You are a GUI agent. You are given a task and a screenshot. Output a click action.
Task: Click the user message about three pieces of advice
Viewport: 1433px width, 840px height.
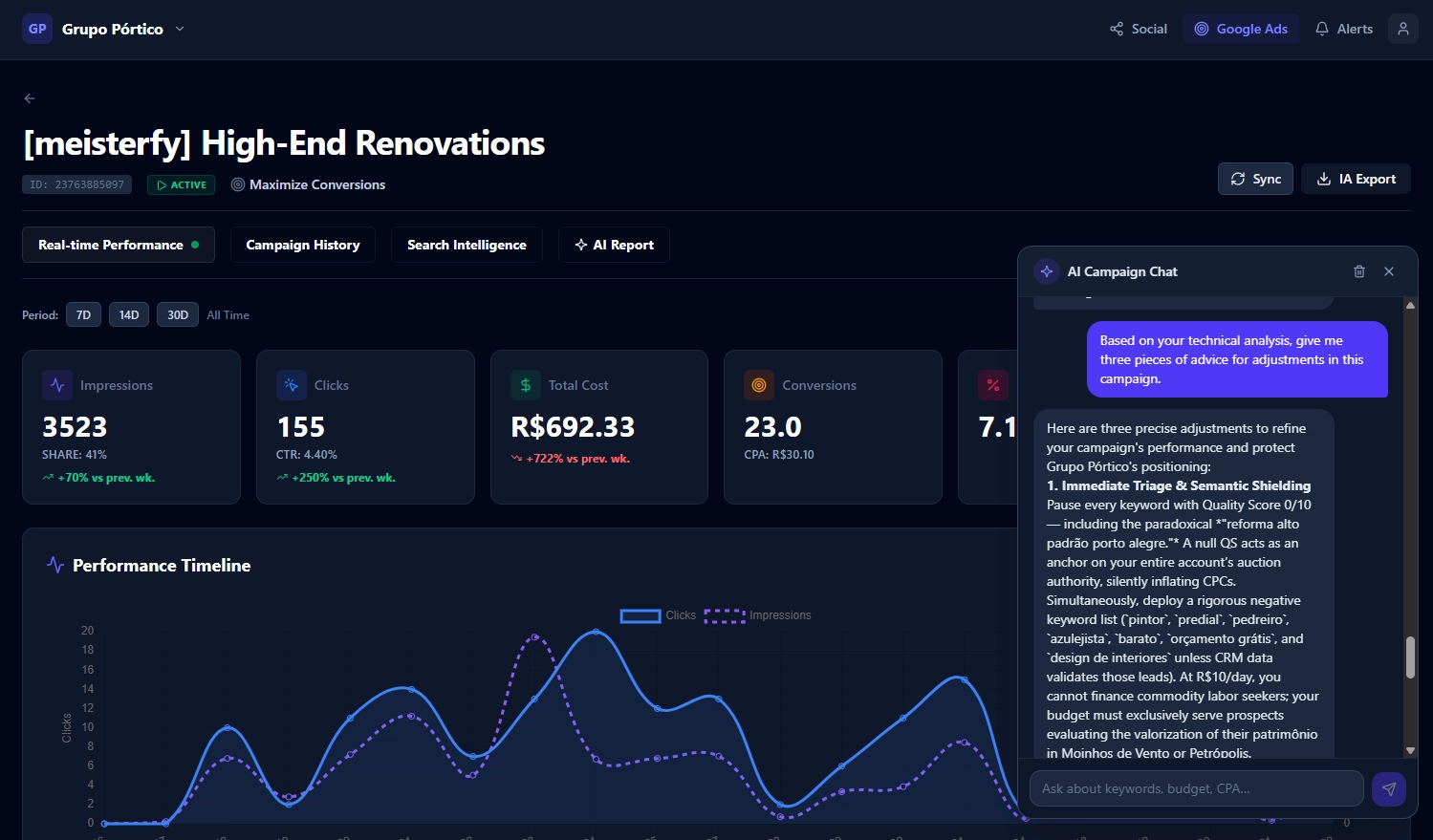pyautogui.click(x=1237, y=359)
